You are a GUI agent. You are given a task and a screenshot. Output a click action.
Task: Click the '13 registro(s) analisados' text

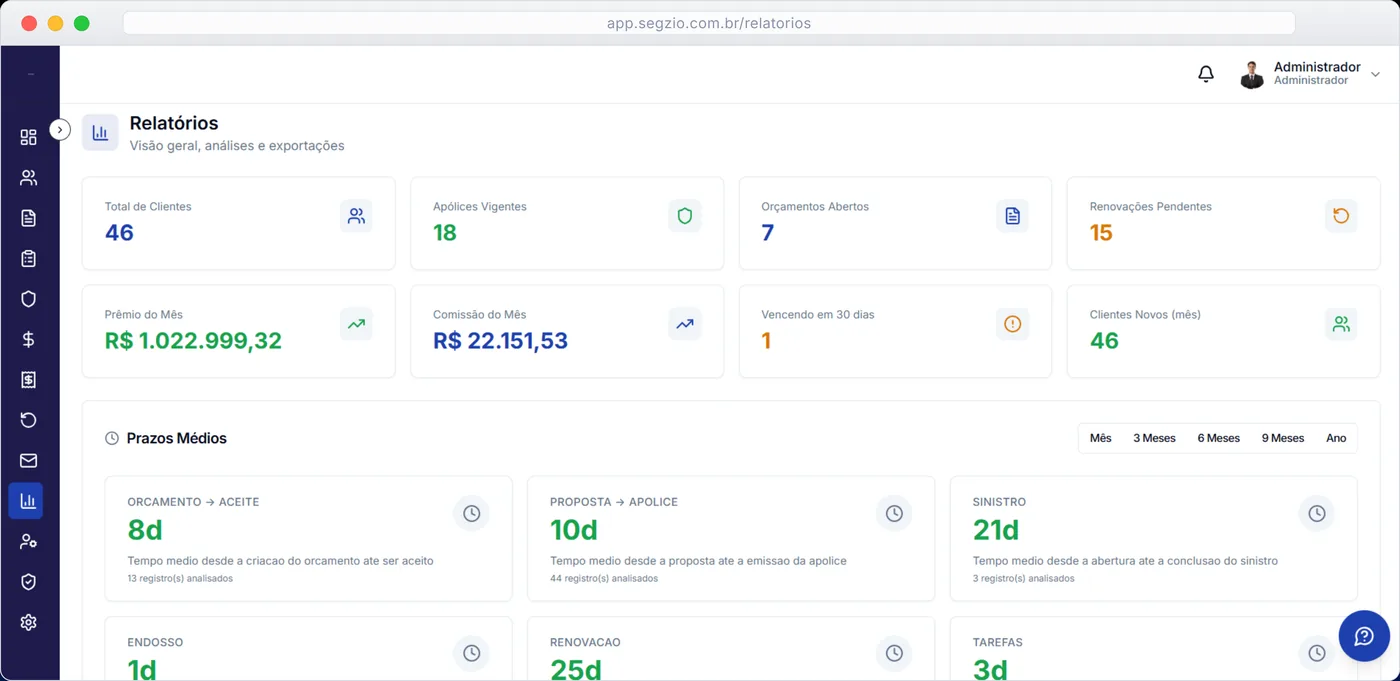[x=180, y=578]
